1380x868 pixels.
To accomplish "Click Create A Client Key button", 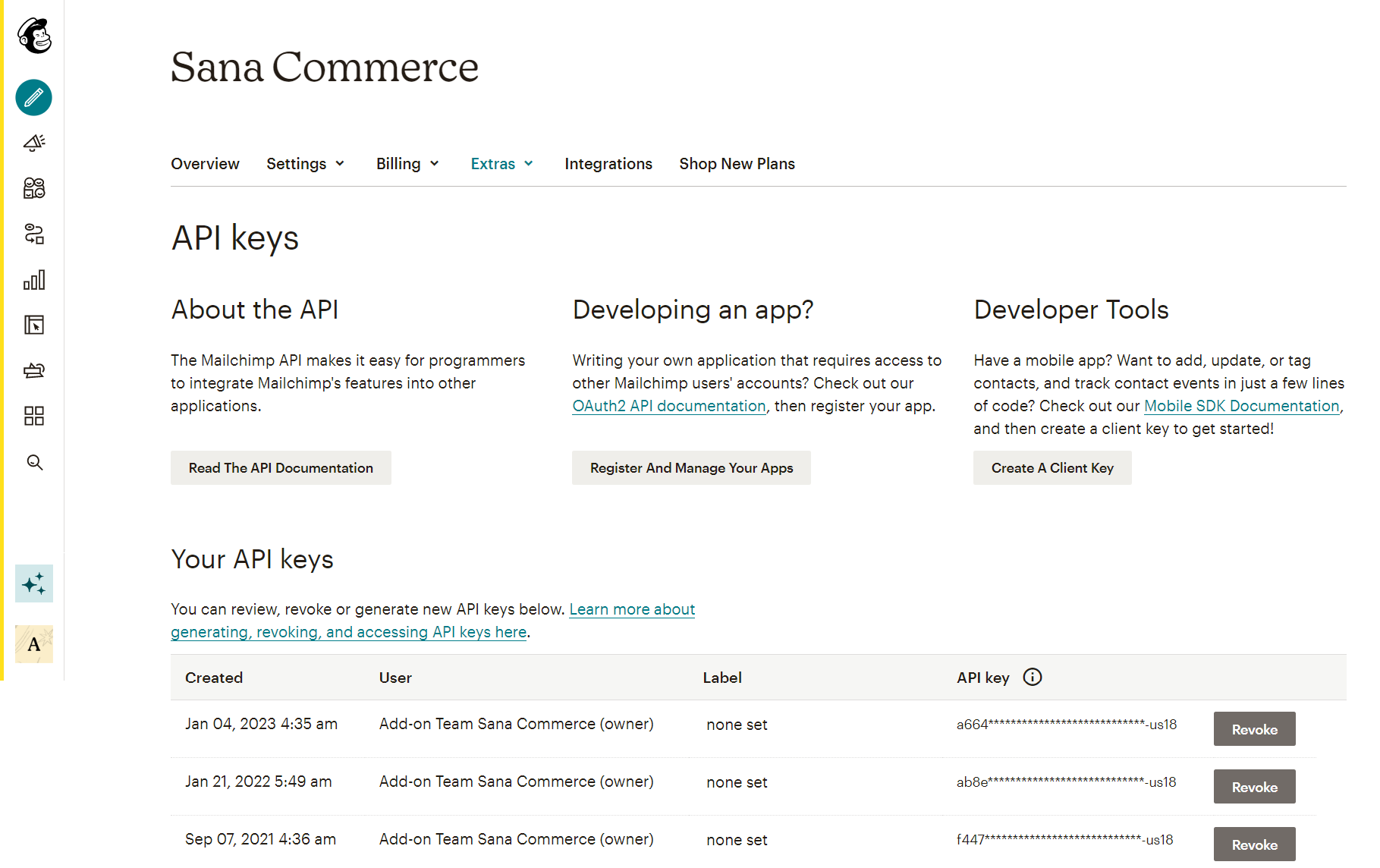I will click(x=1052, y=468).
